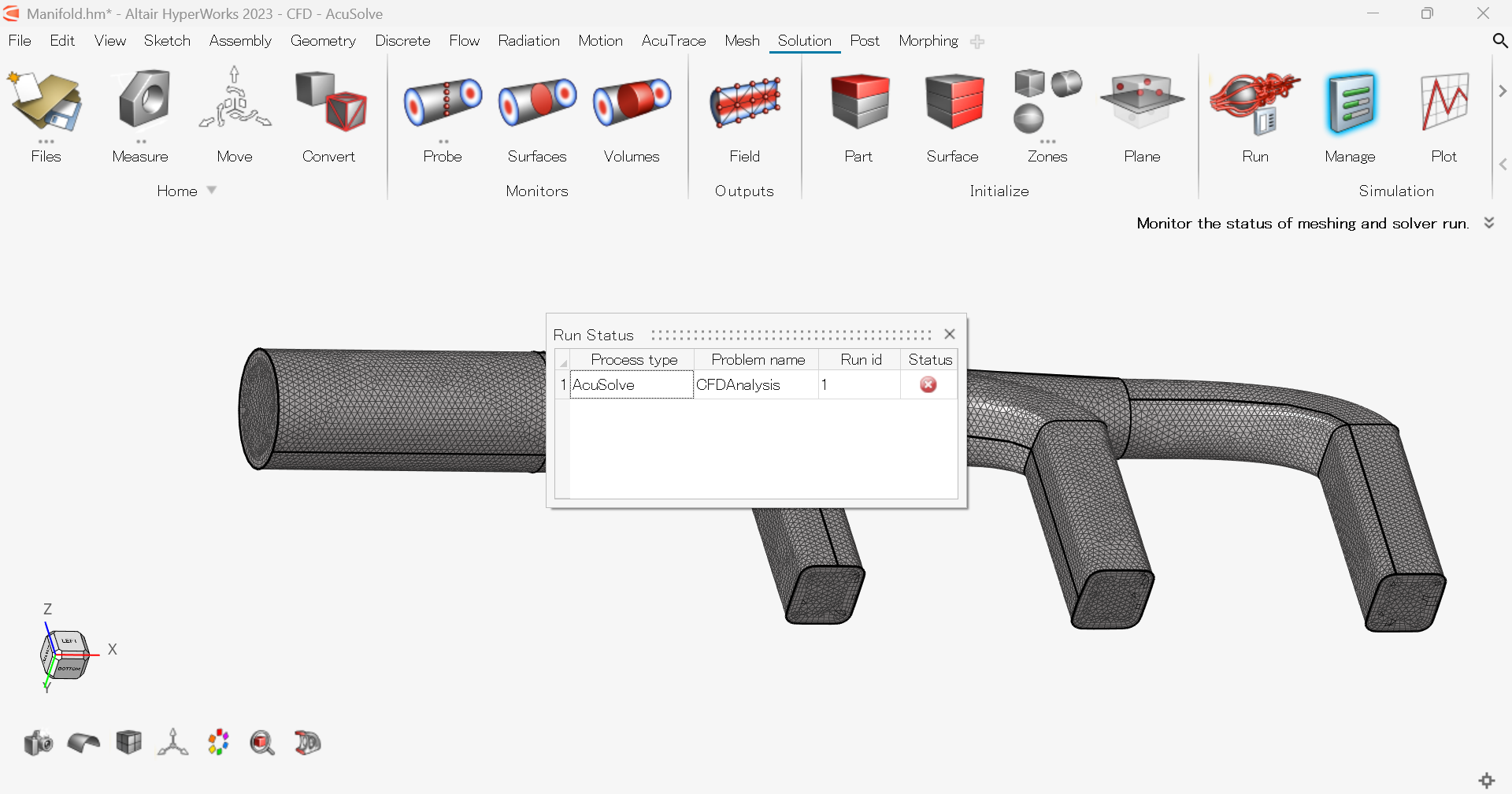Toggle the 3D view mode icon
Image resolution: width=1512 pixels, height=794 pixels.
tap(307, 742)
